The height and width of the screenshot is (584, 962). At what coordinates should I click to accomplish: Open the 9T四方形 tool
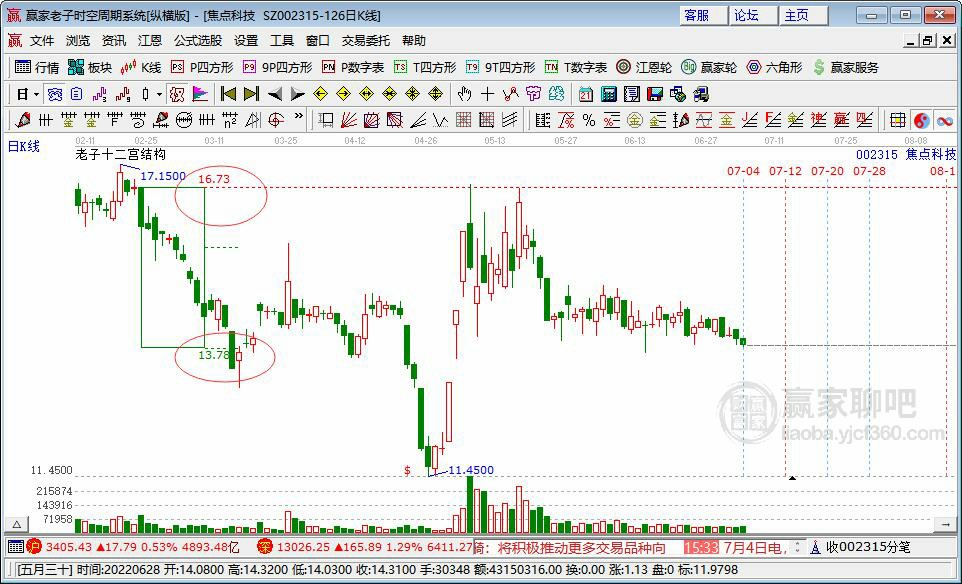500,67
